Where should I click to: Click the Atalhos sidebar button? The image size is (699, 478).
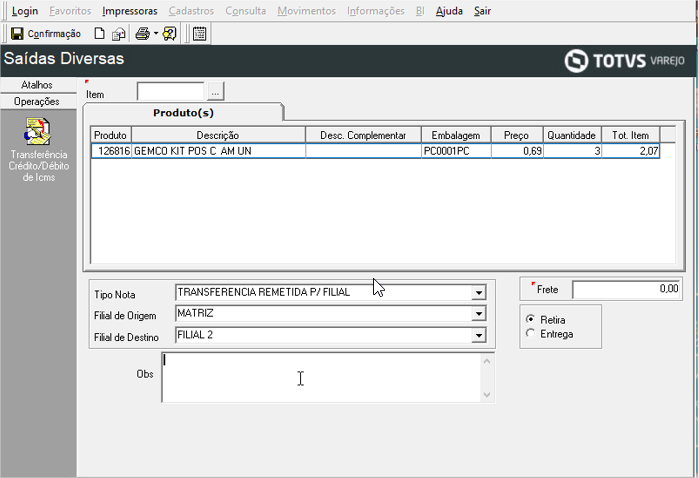[38, 85]
